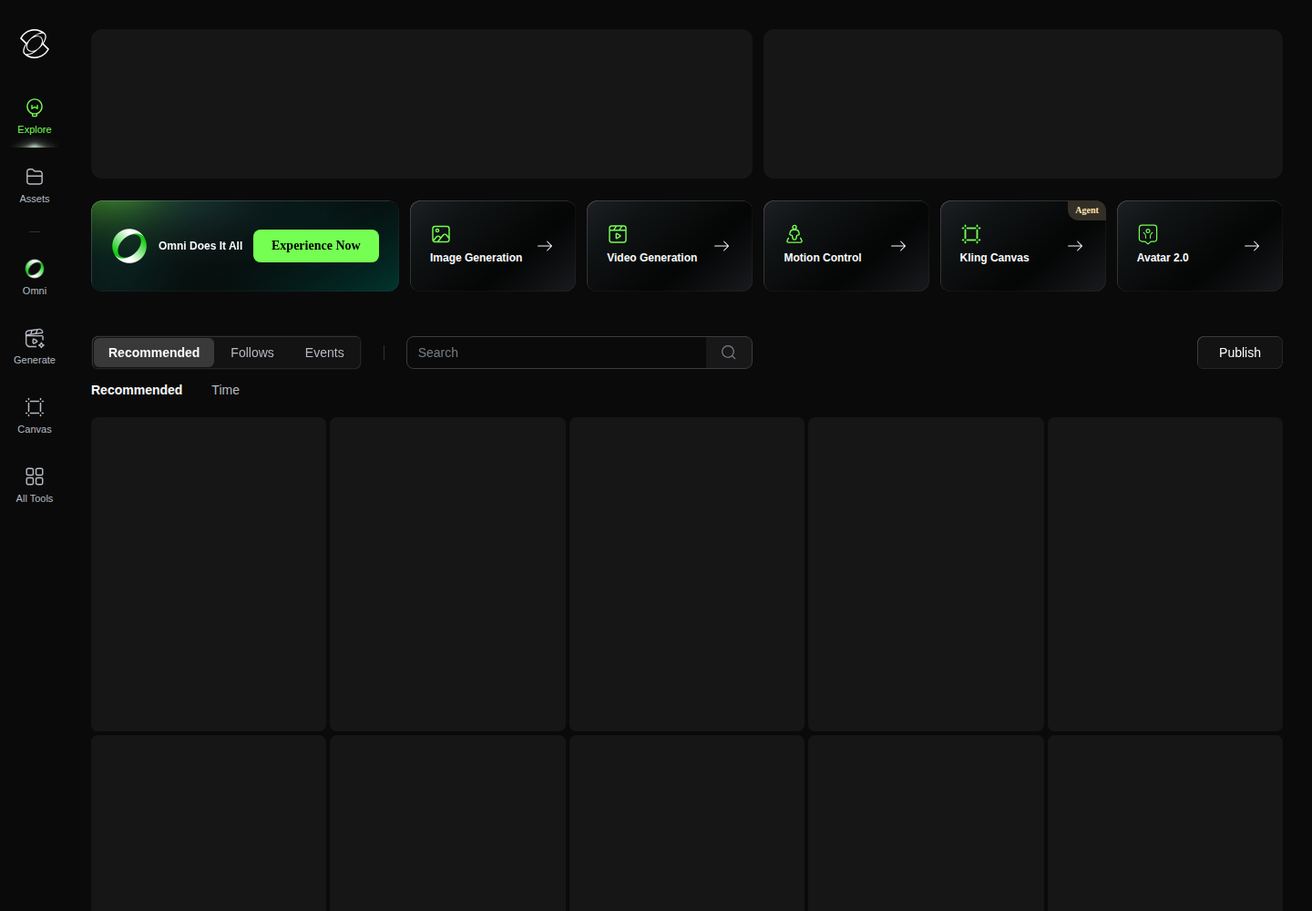Click the Search input field

pos(556,352)
